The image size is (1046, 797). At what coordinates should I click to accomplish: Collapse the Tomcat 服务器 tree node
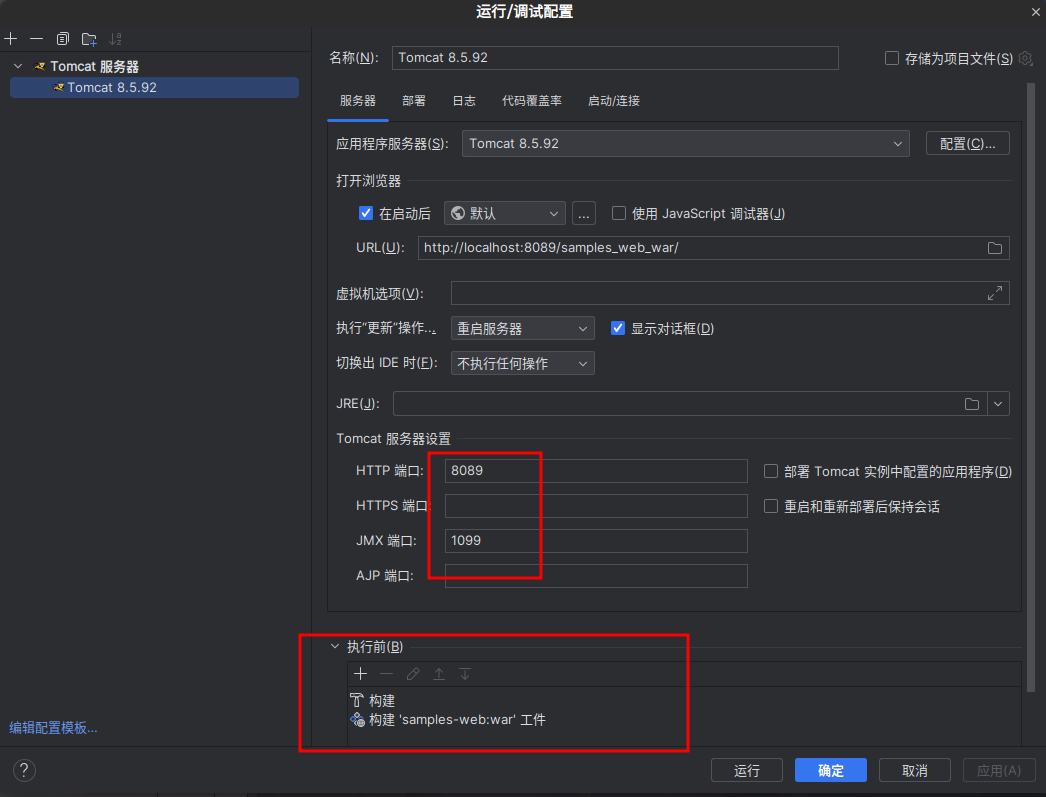(x=19, y=66)
